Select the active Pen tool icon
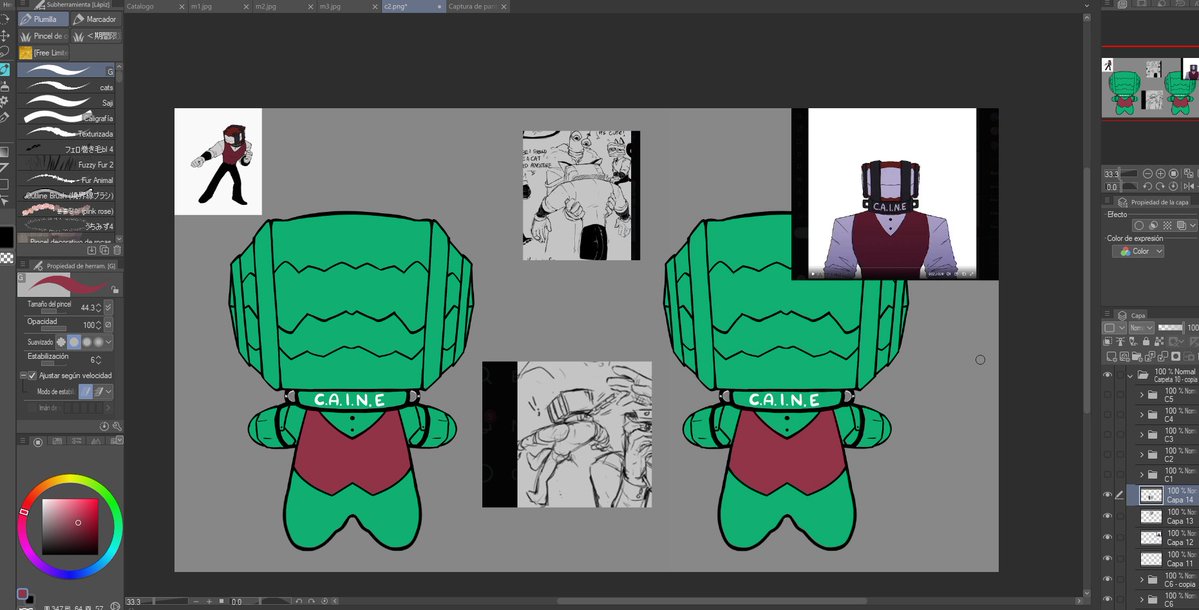1199x610 pixels. pyautogui.click(x=5, y=70)
